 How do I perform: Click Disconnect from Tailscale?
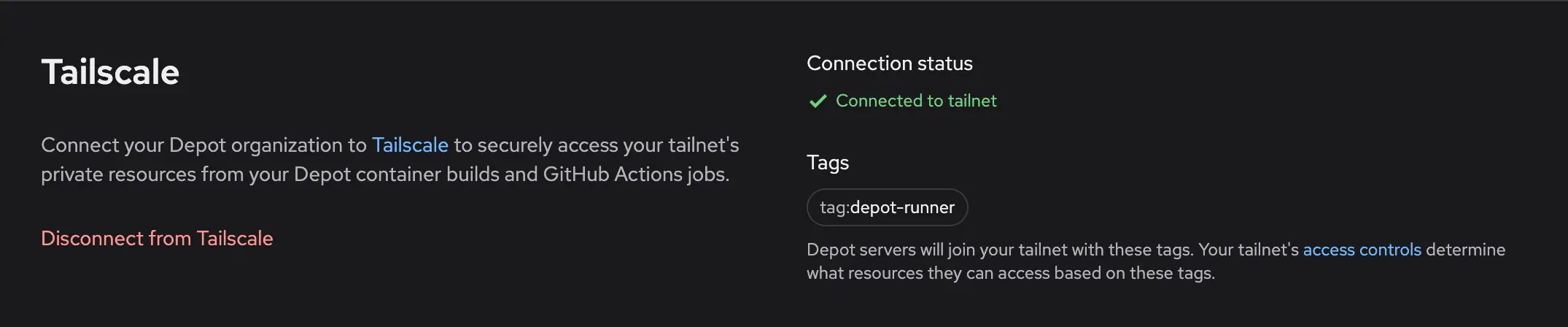point(157,239)
